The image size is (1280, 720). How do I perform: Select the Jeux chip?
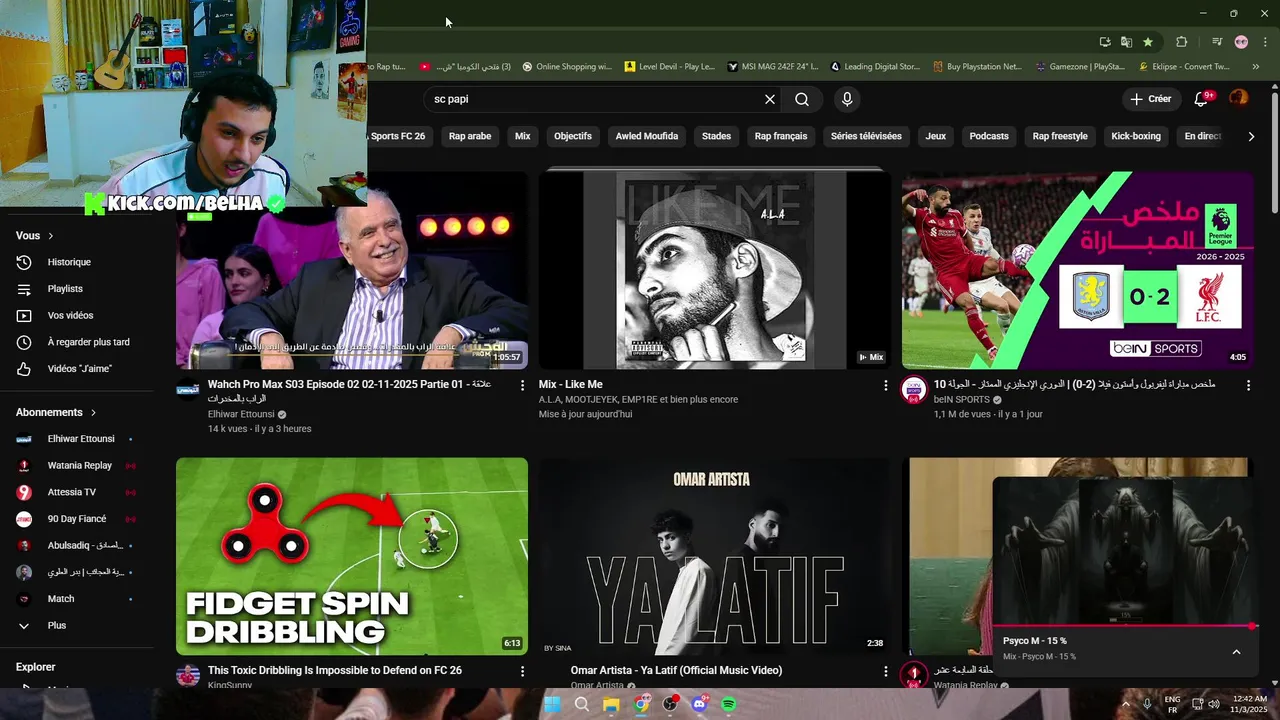936,136
